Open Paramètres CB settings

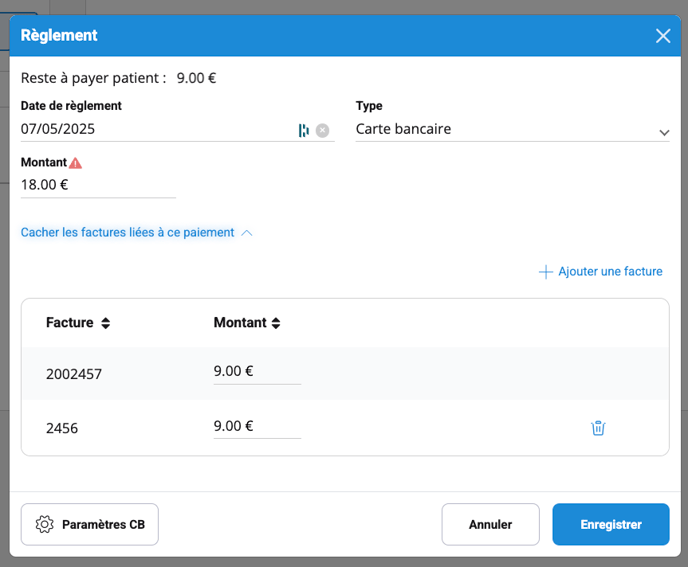tap(90, 524)
